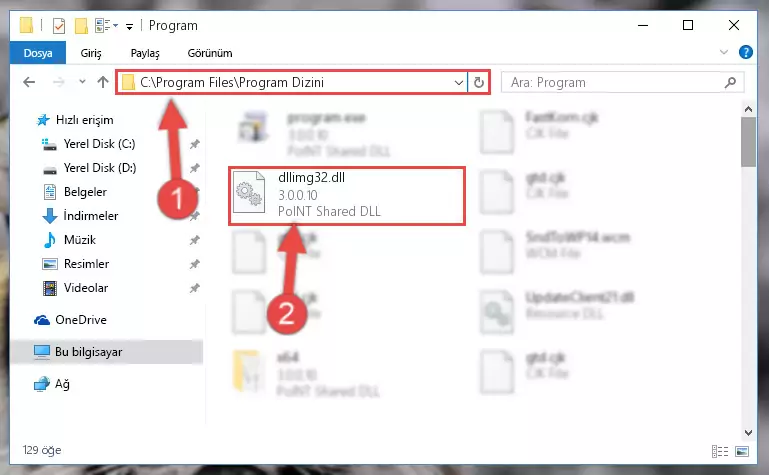Click the Properties checkmark quick access icon
769x475 pixels.
click(59, 25)
